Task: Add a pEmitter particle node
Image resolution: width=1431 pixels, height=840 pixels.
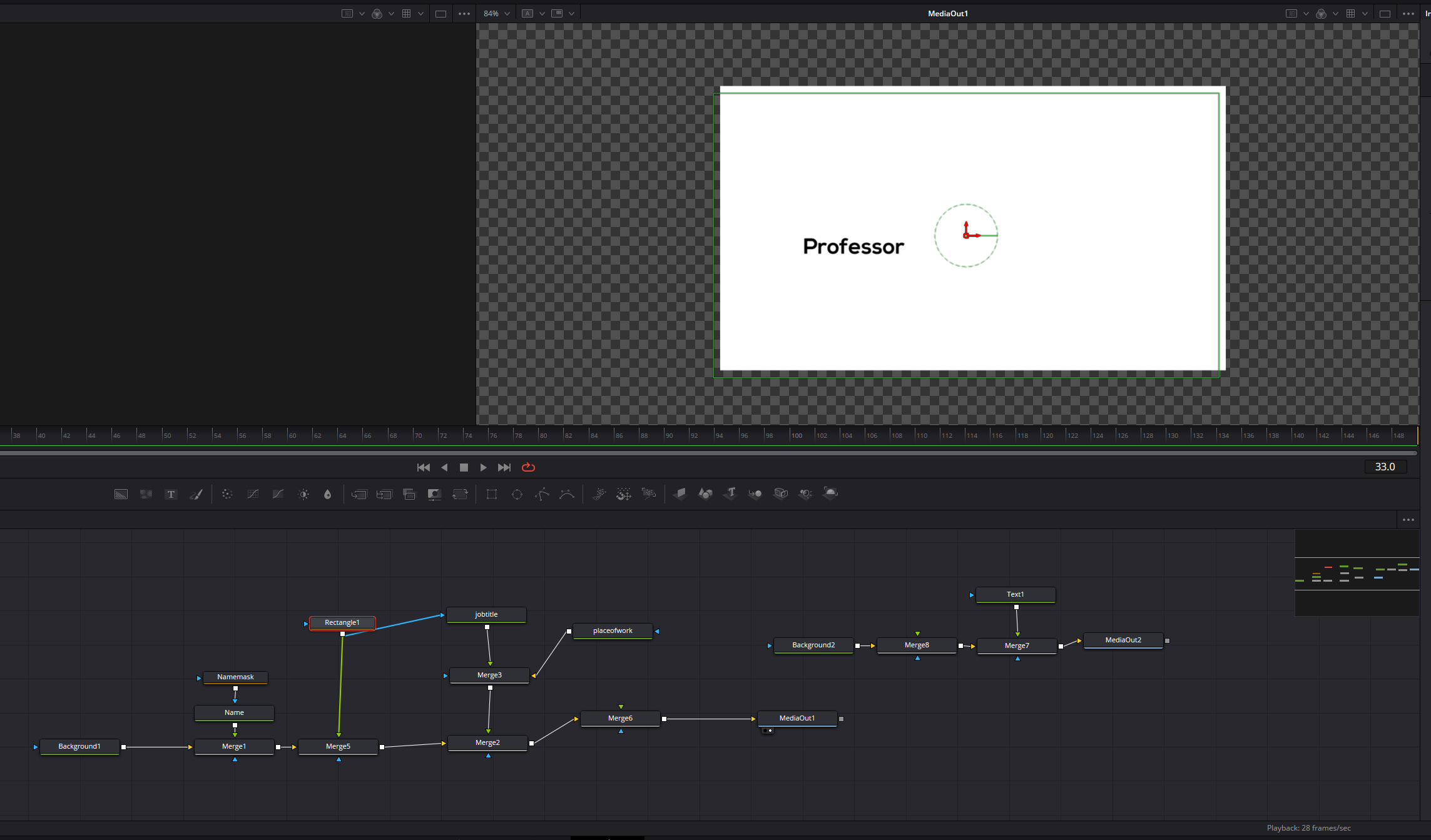Action: pyautogui.click(x=599, y=494)
